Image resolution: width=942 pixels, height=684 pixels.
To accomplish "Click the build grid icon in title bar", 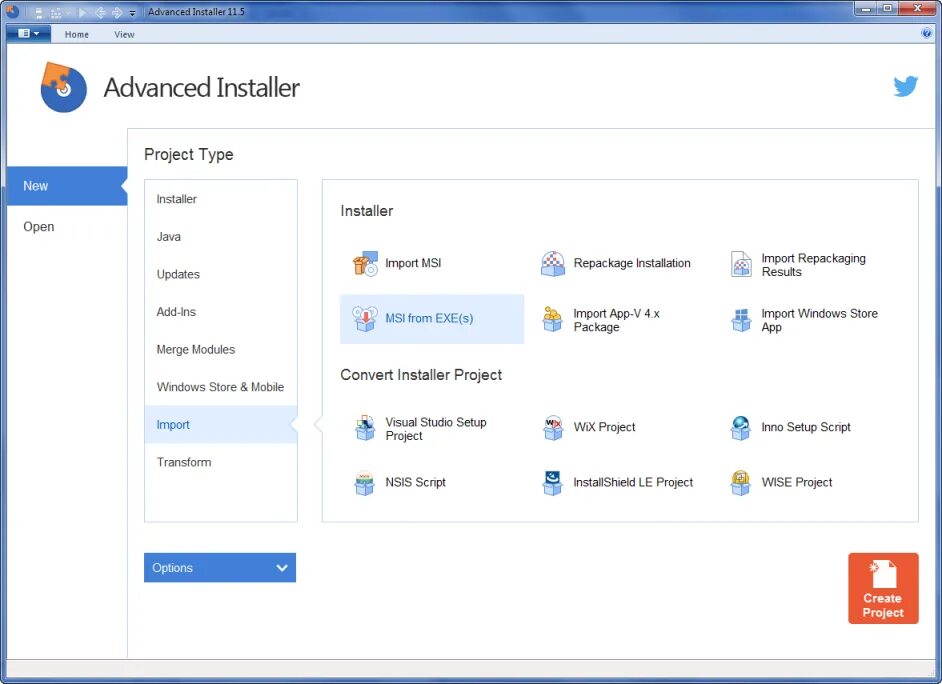I will (55, 13).
